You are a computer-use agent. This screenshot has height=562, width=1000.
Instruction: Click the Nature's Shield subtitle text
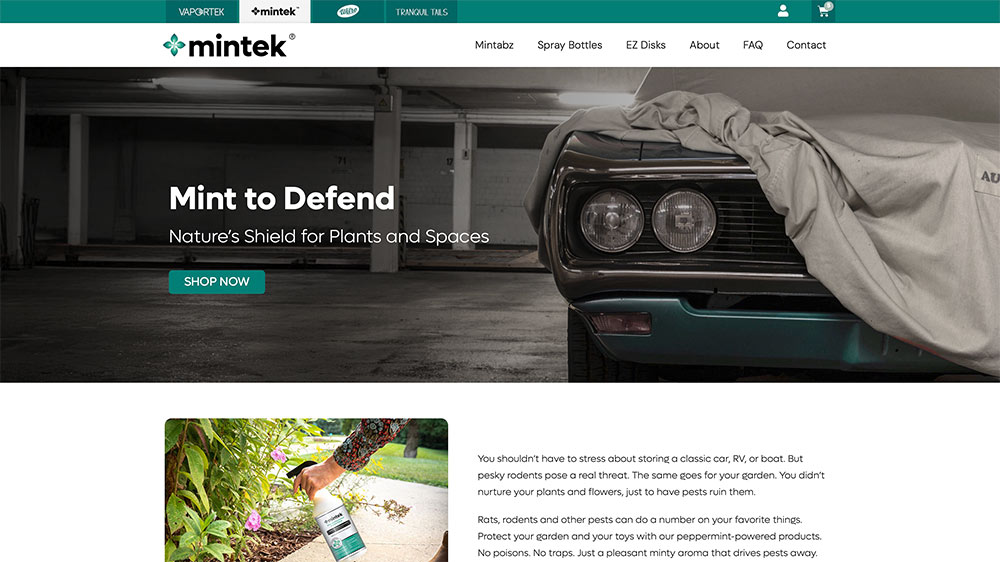tap(329, 237)
